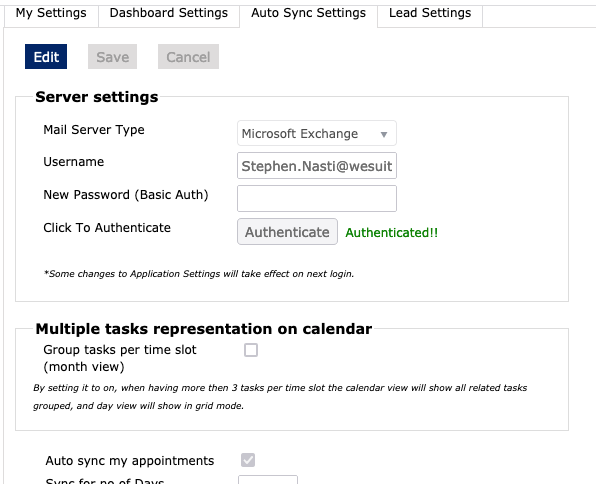This screenshot has height=484, width=596.
Task: Open the Mail Server Type dropdown
Action: (317, 133)
